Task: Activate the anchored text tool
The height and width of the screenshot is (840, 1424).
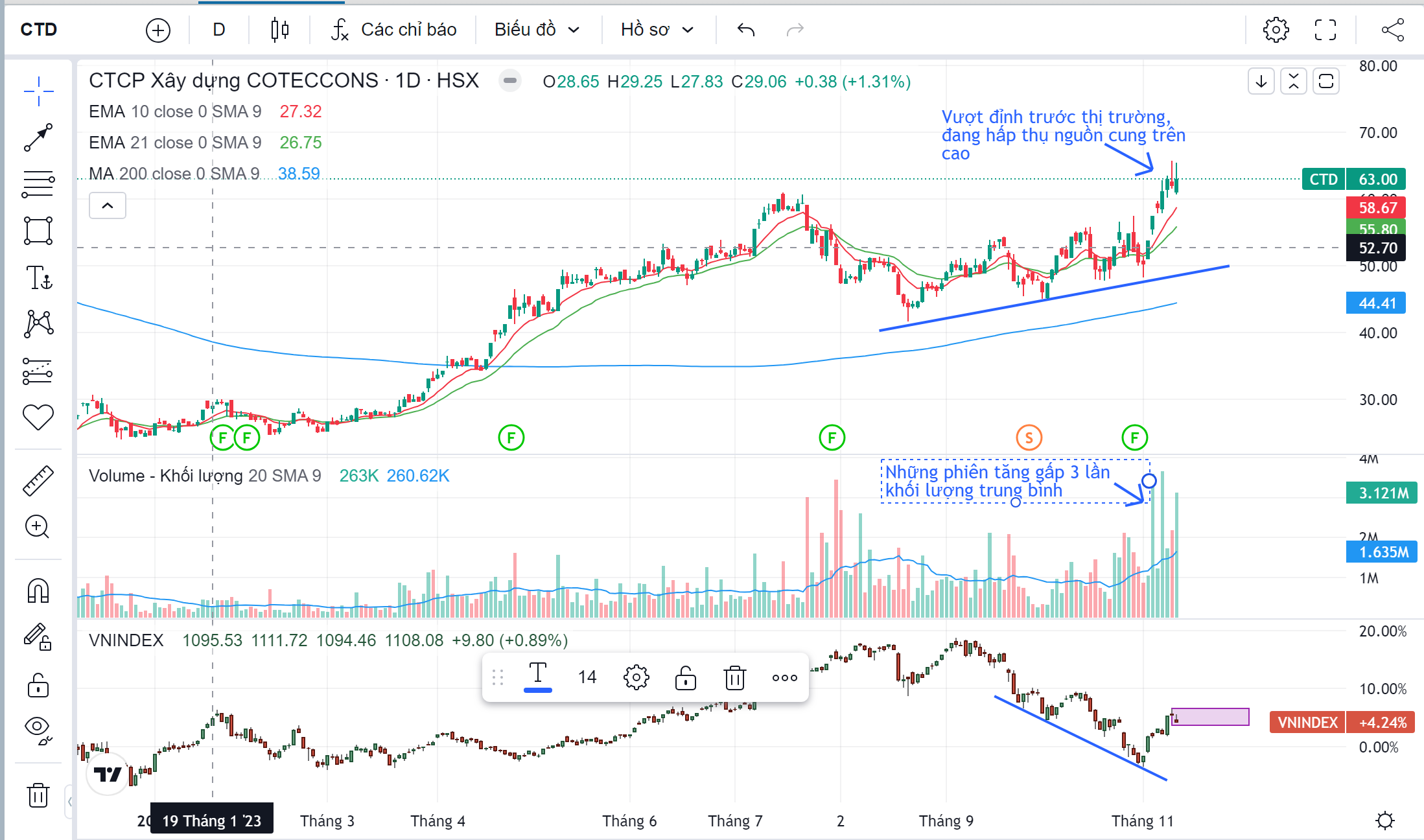Action: (x=38, y=277)
